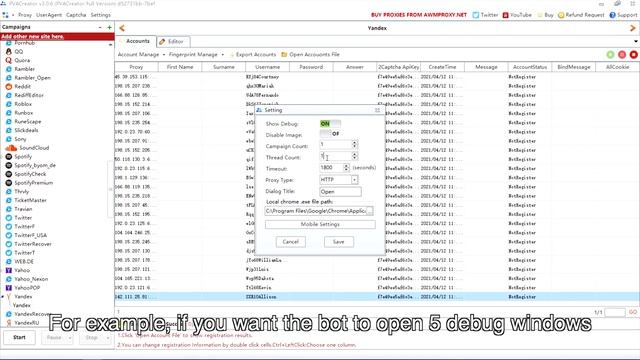Add new campaign with green plus icon
Viewport: 640px width, 360px height.
coord(109,27)
